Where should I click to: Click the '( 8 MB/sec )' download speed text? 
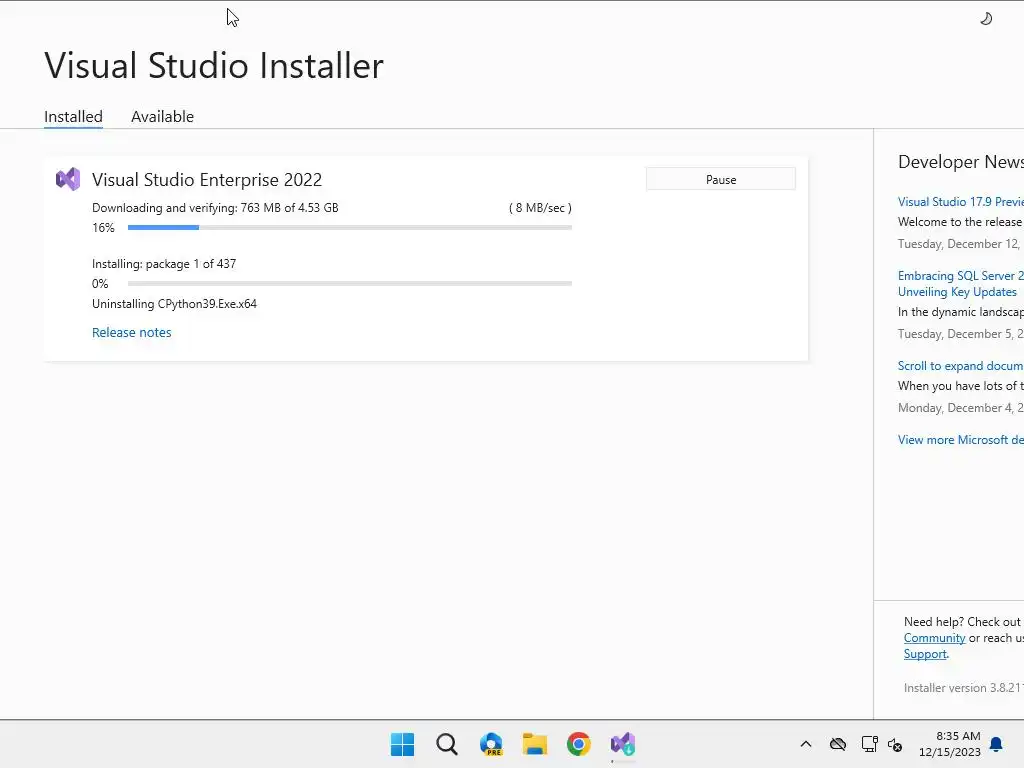point(540,208)
